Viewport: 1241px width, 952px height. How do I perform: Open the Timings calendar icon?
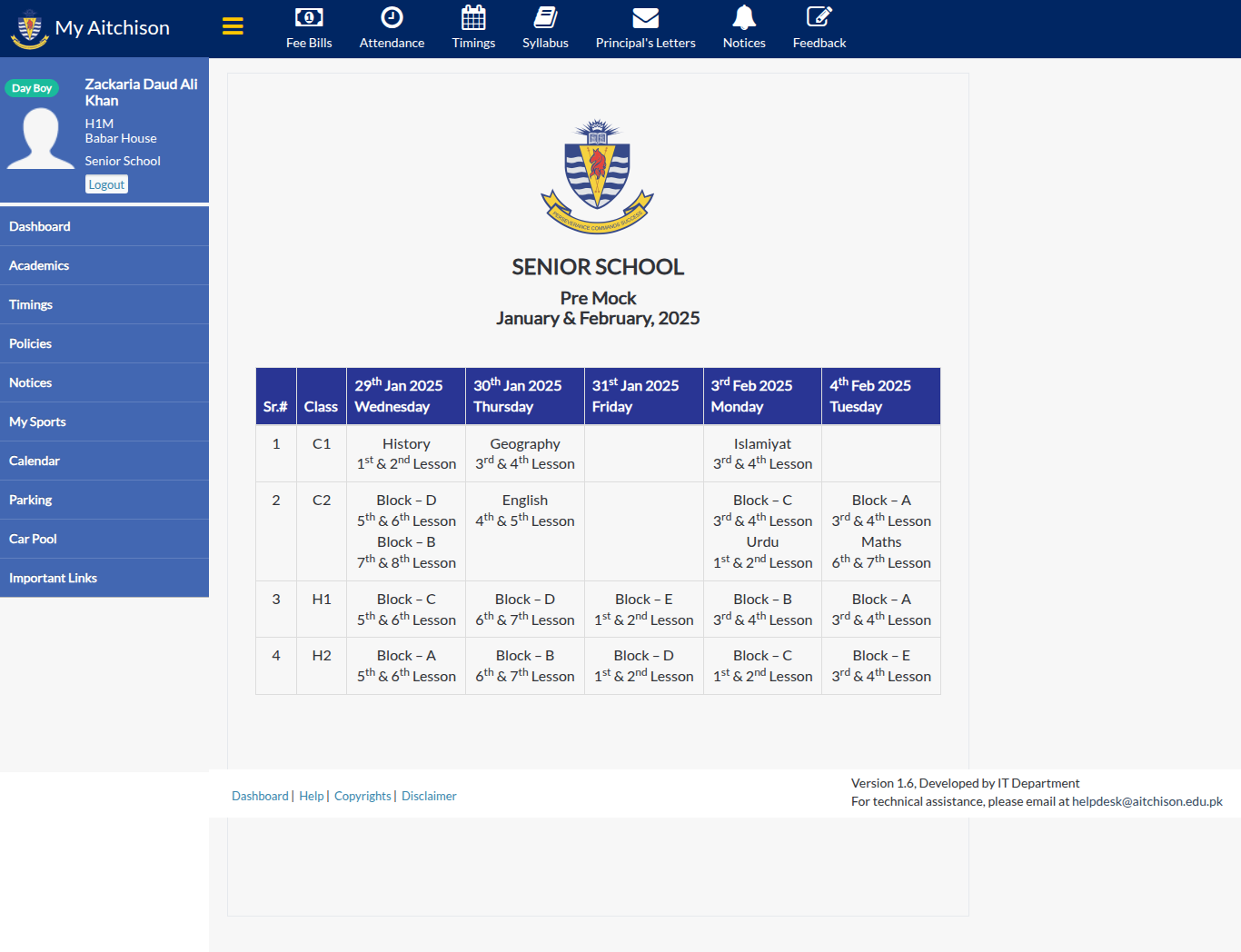pyautogui.click(x=473, y=17)
